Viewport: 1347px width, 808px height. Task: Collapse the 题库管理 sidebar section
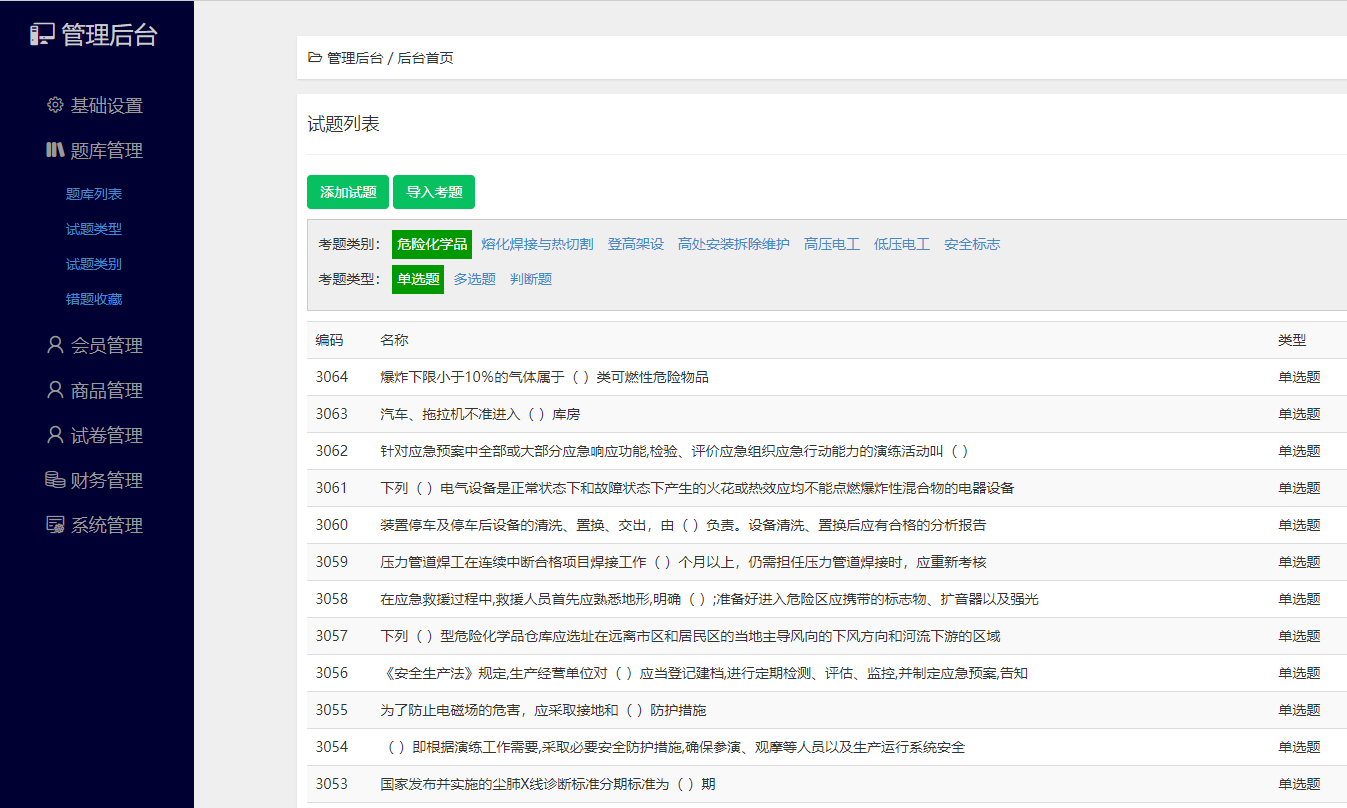(x=106, y=151)
